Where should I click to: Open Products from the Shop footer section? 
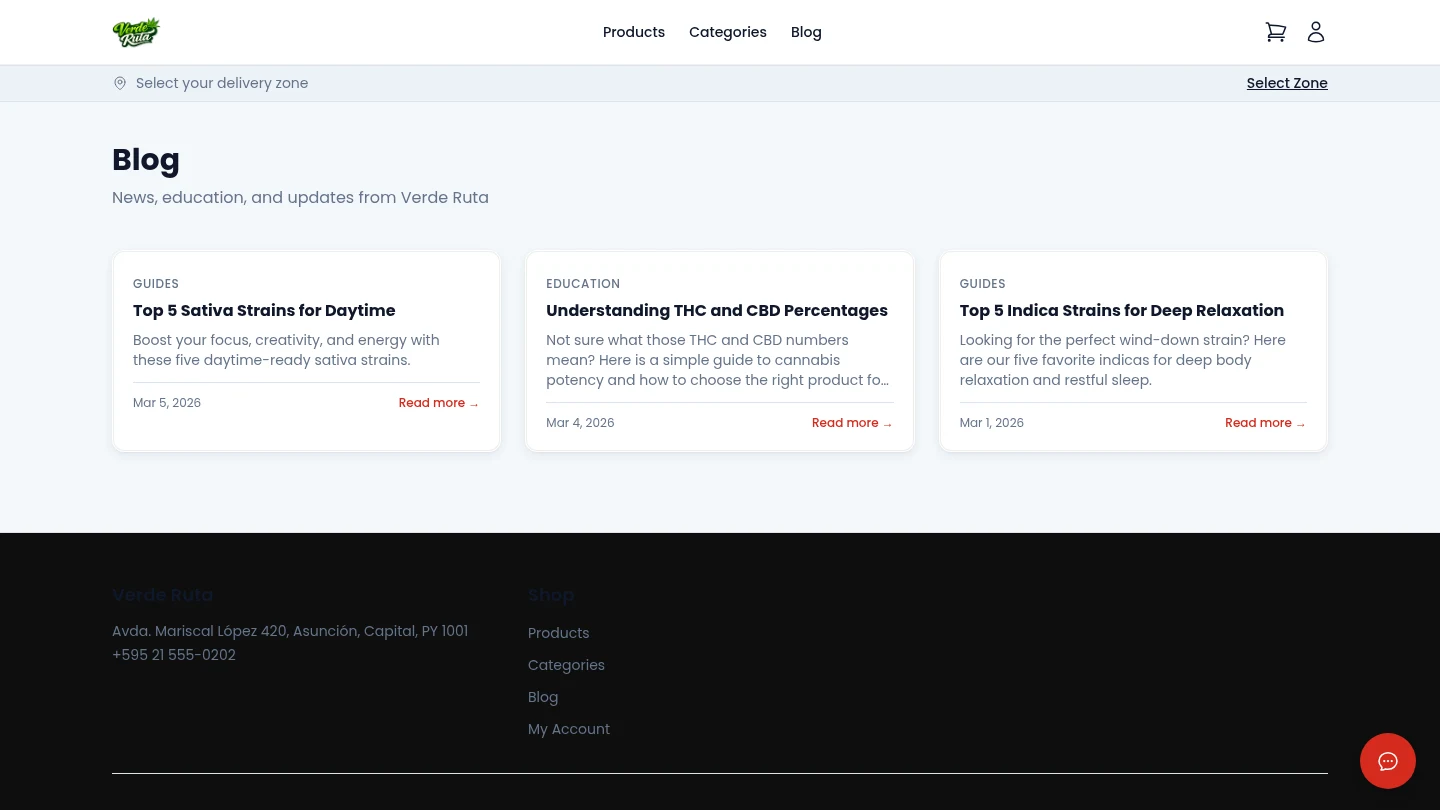558,633
